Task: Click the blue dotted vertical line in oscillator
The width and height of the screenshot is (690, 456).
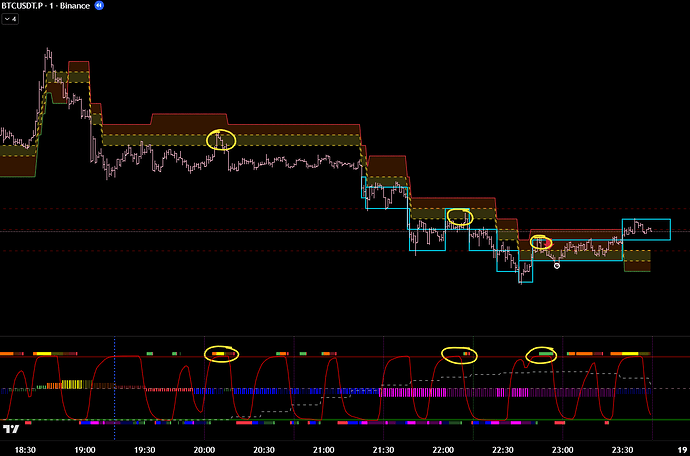Action: (x=114, y=390)
